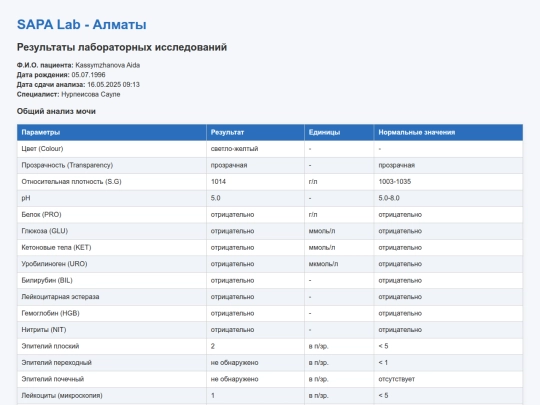
Task: Select the Прозрачность (Transparency) row label
Action: tap(67, 165)
